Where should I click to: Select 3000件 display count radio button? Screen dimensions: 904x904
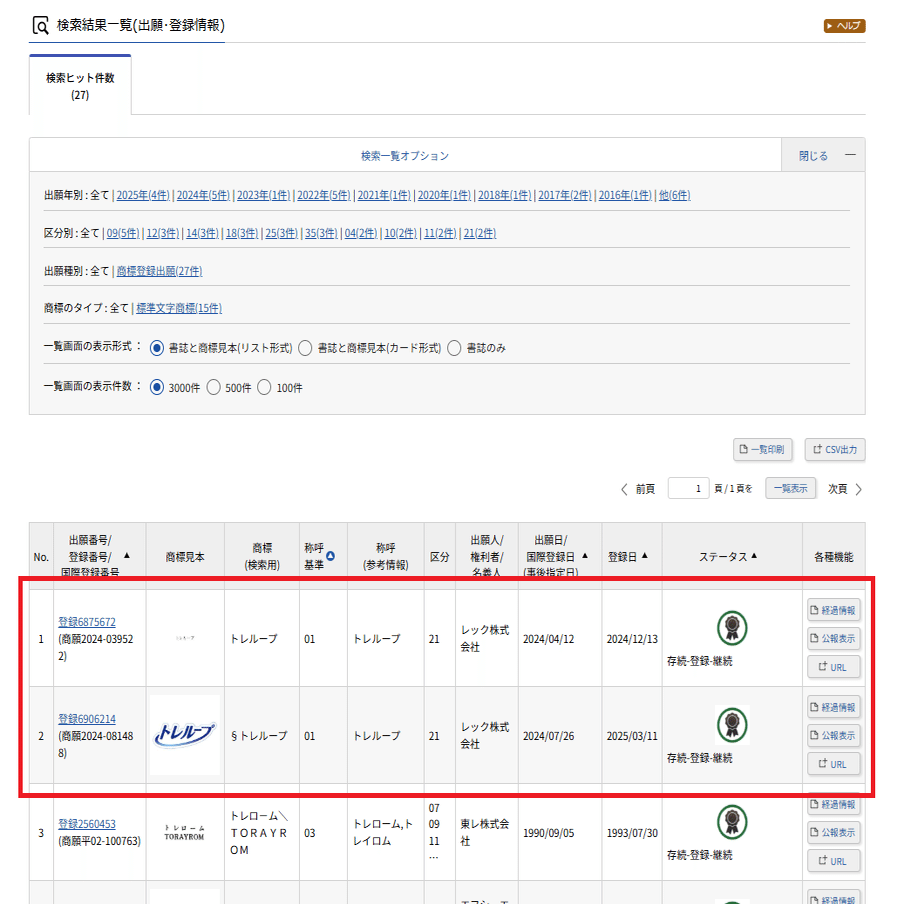point(157,387)
